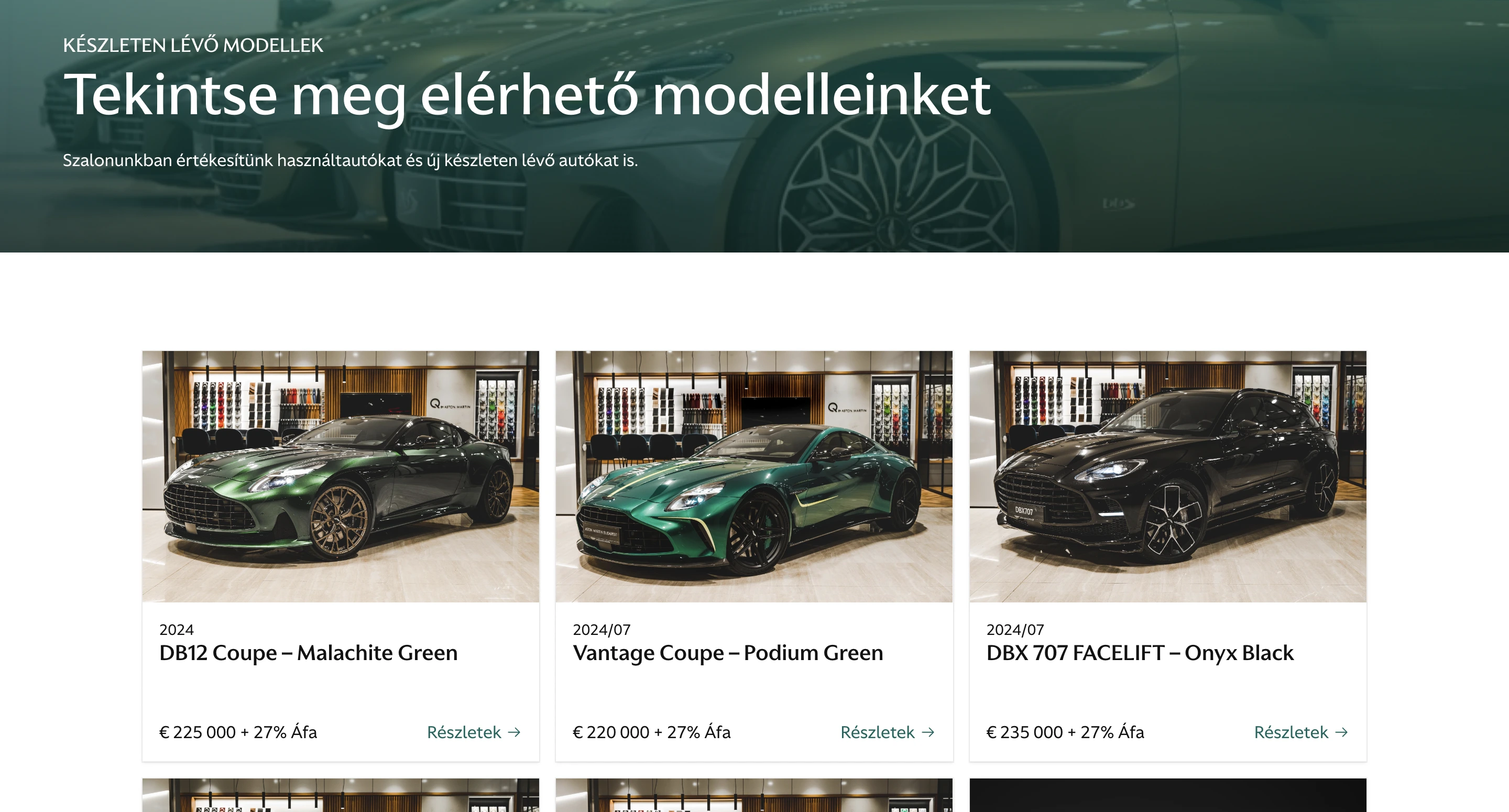Select the Vantage Coupe – Podium Green title
The width and height of the screenshot is (1509, 812).
click(x=728, y=653)
